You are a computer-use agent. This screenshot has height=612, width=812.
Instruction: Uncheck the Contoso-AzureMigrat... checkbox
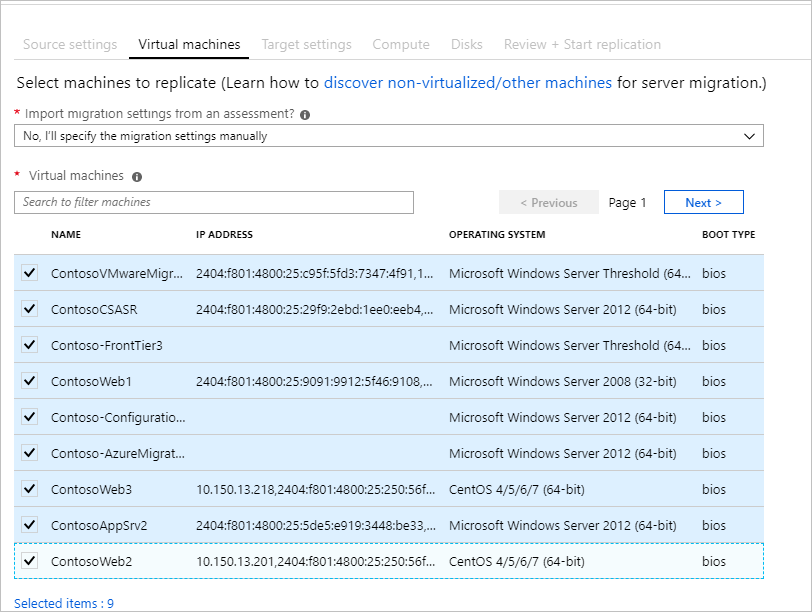30,453
